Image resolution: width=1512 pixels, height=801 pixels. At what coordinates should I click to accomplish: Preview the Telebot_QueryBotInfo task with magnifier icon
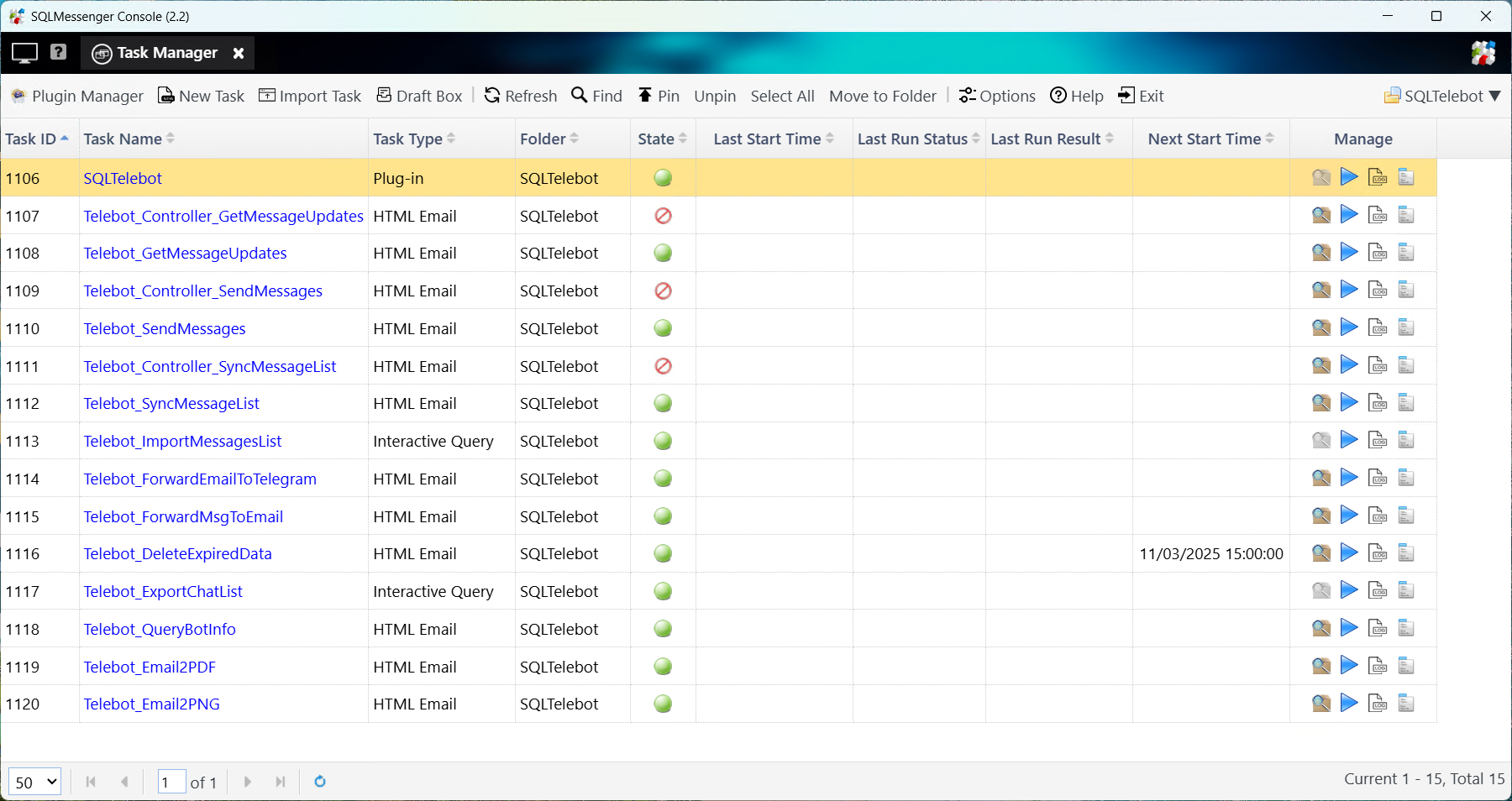(x=1320, y=628)
